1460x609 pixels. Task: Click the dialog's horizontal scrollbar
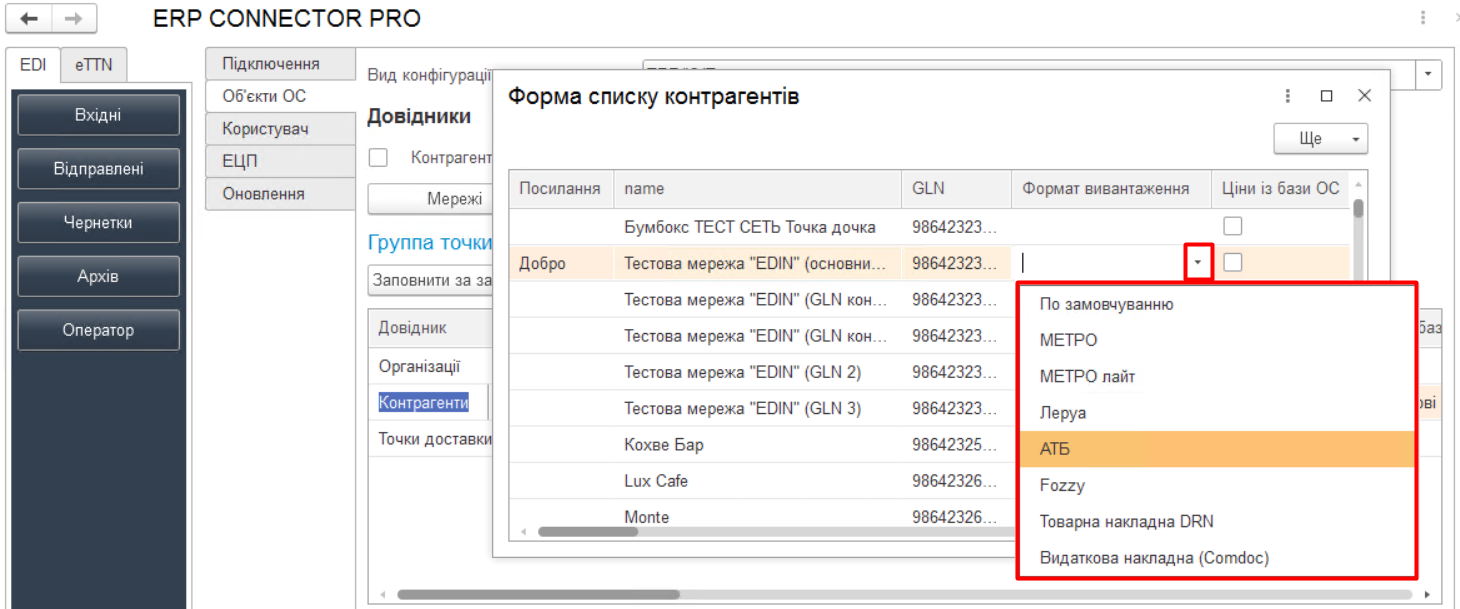click(x=588, y=532)
